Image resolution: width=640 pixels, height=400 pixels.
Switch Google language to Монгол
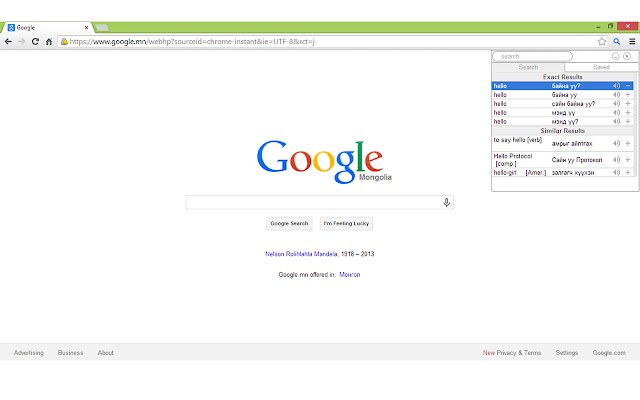(x=350, y=275)
